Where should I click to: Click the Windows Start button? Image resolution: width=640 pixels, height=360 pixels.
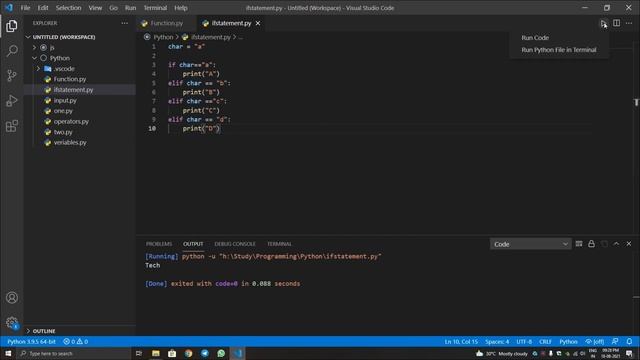(8, 353)
